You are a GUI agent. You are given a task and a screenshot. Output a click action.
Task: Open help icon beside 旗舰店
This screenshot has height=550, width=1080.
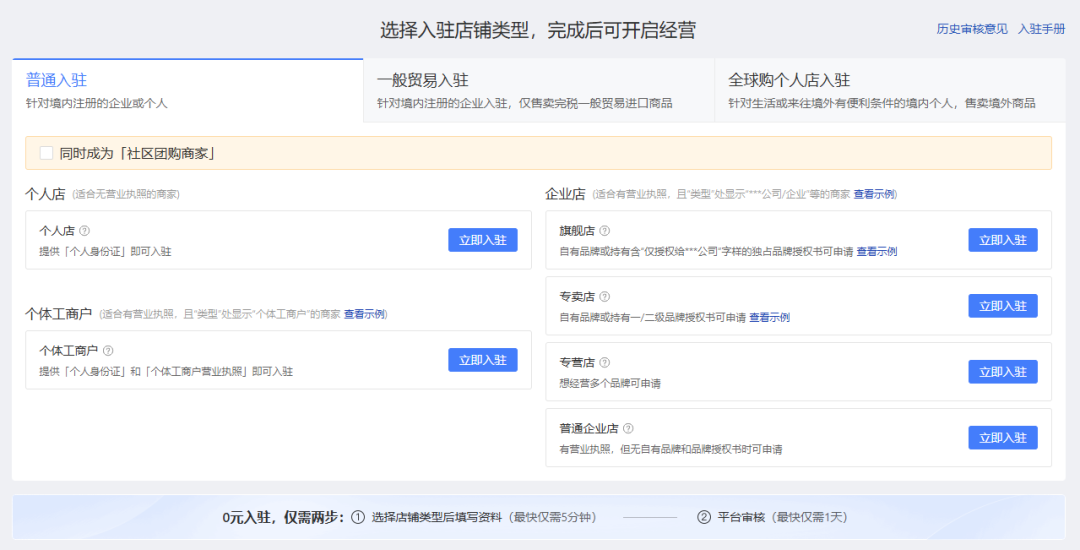[605, 231]
